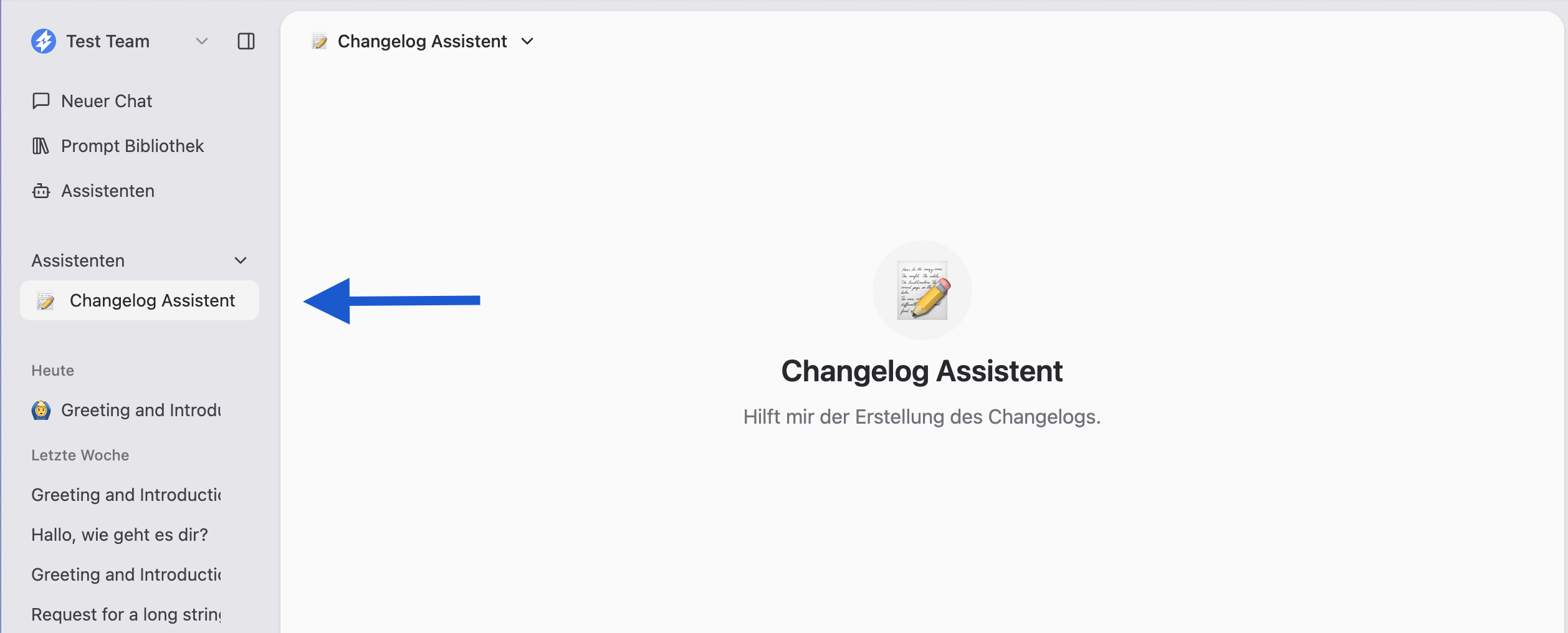Open the Test Team workspace dropdown
Viewport: 1568px width, 633px height.
pos(201,41)
